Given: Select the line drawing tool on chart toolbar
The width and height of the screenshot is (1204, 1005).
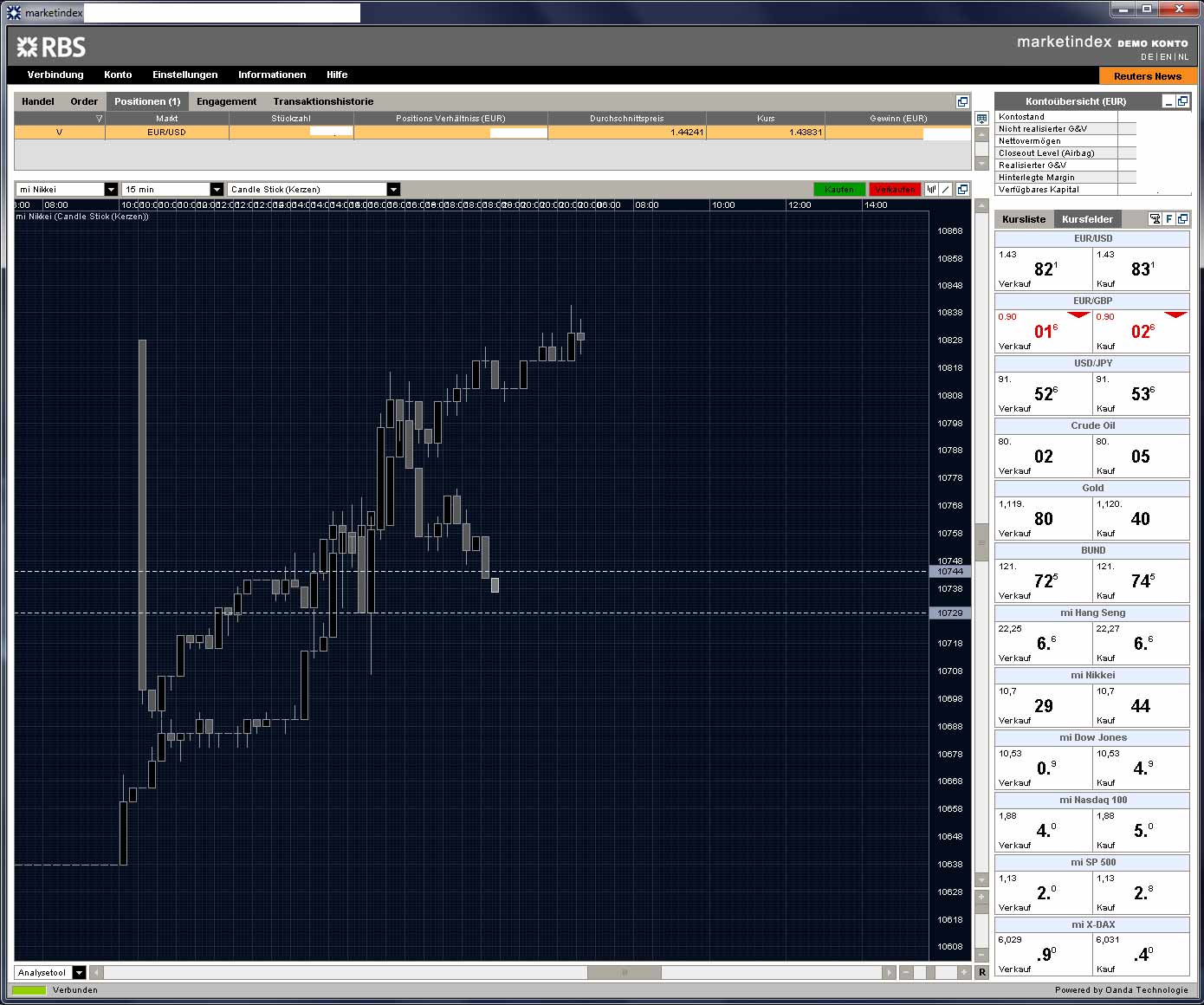Looking at the screenshot, I should [x=946, y=189].
